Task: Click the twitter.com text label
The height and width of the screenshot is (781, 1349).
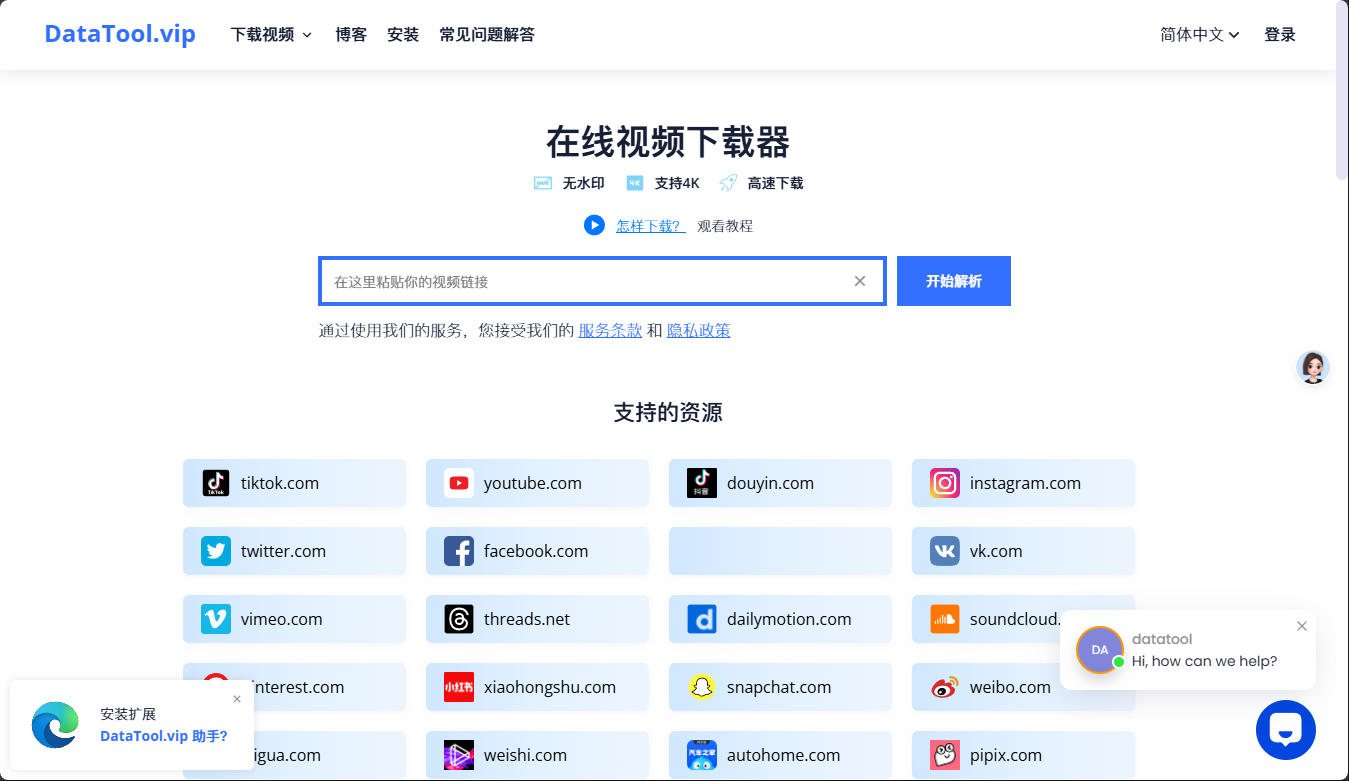Action: pos(283,551)
